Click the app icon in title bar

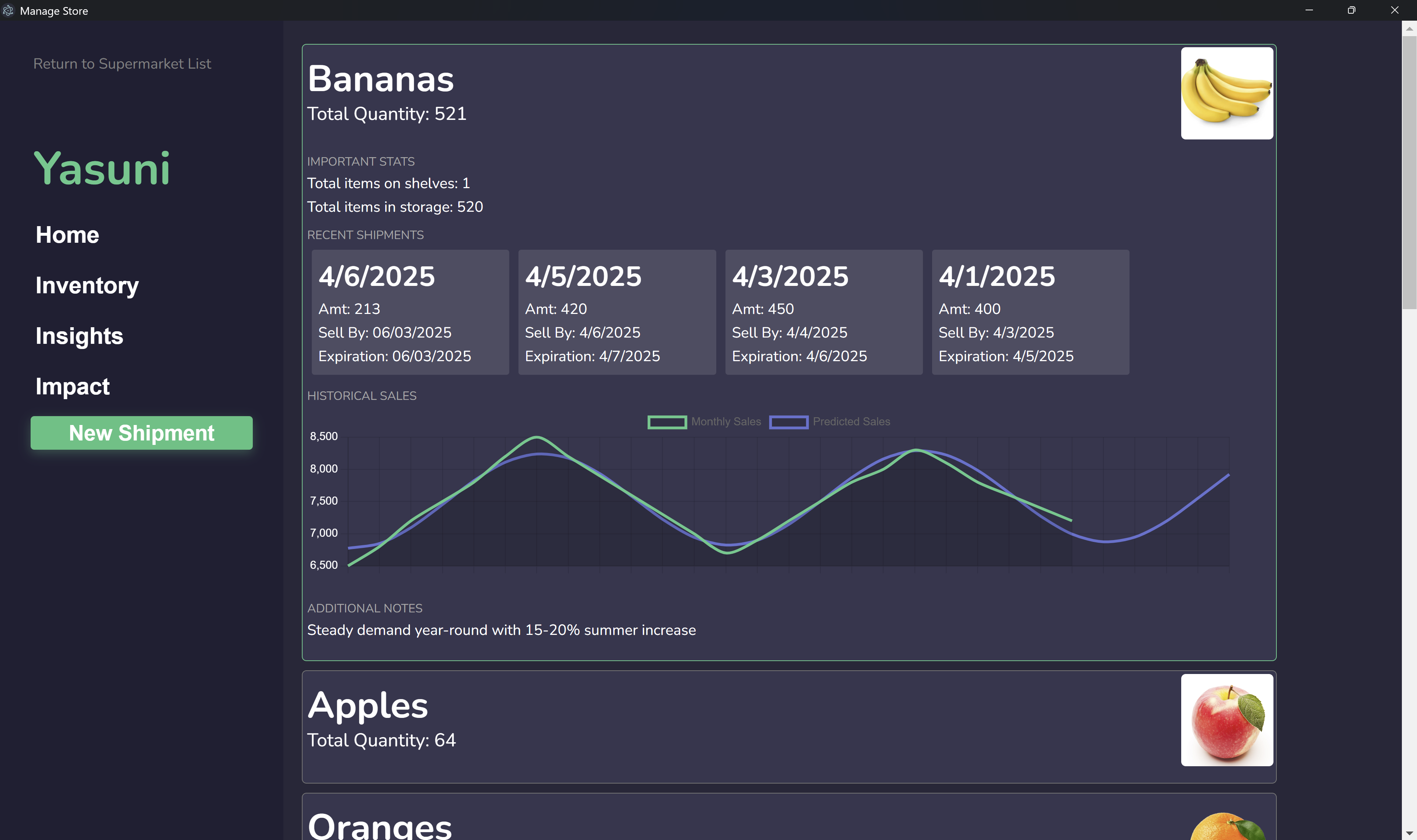coord(8,10)
